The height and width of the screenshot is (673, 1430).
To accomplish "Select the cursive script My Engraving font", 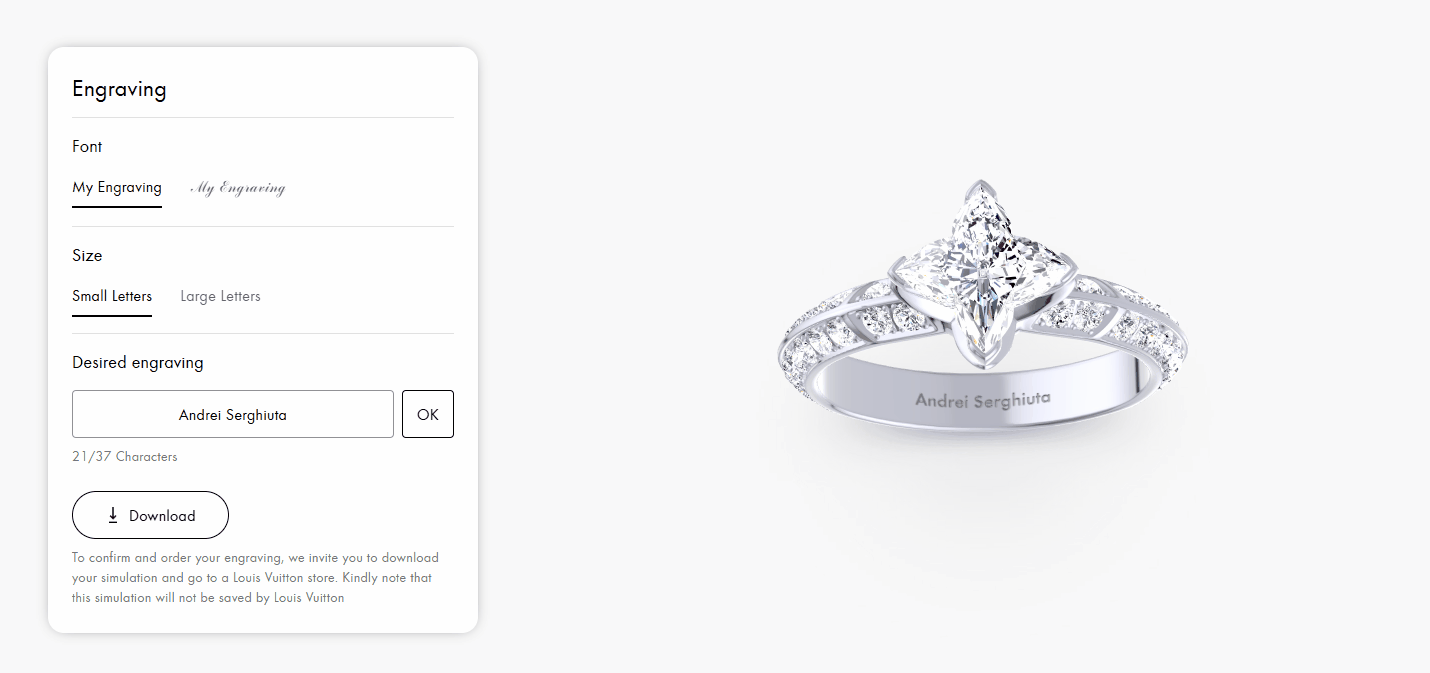I will pyautogui.click(x=238, y=187).
